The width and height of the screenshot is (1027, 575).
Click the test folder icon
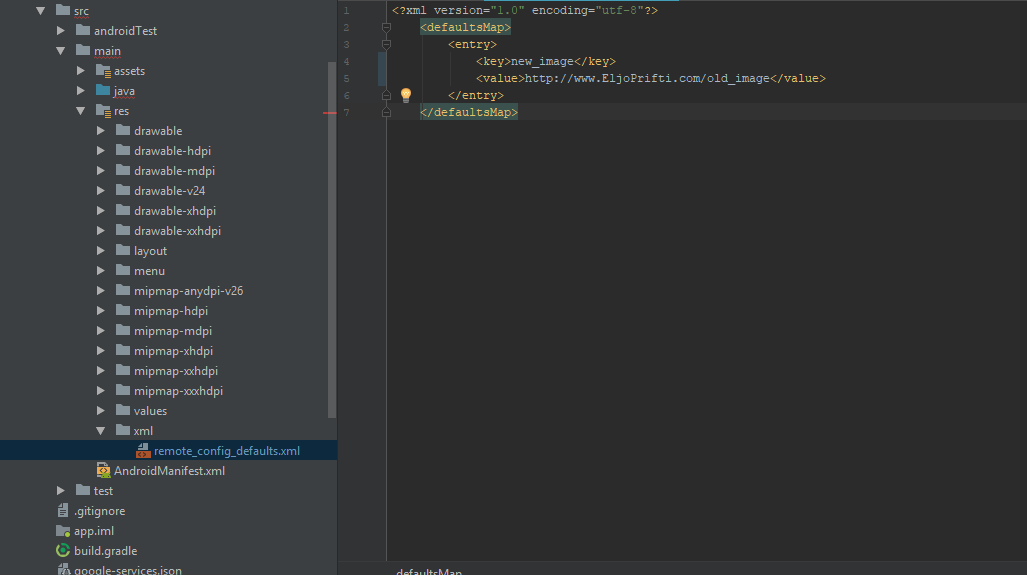[83, 490]
